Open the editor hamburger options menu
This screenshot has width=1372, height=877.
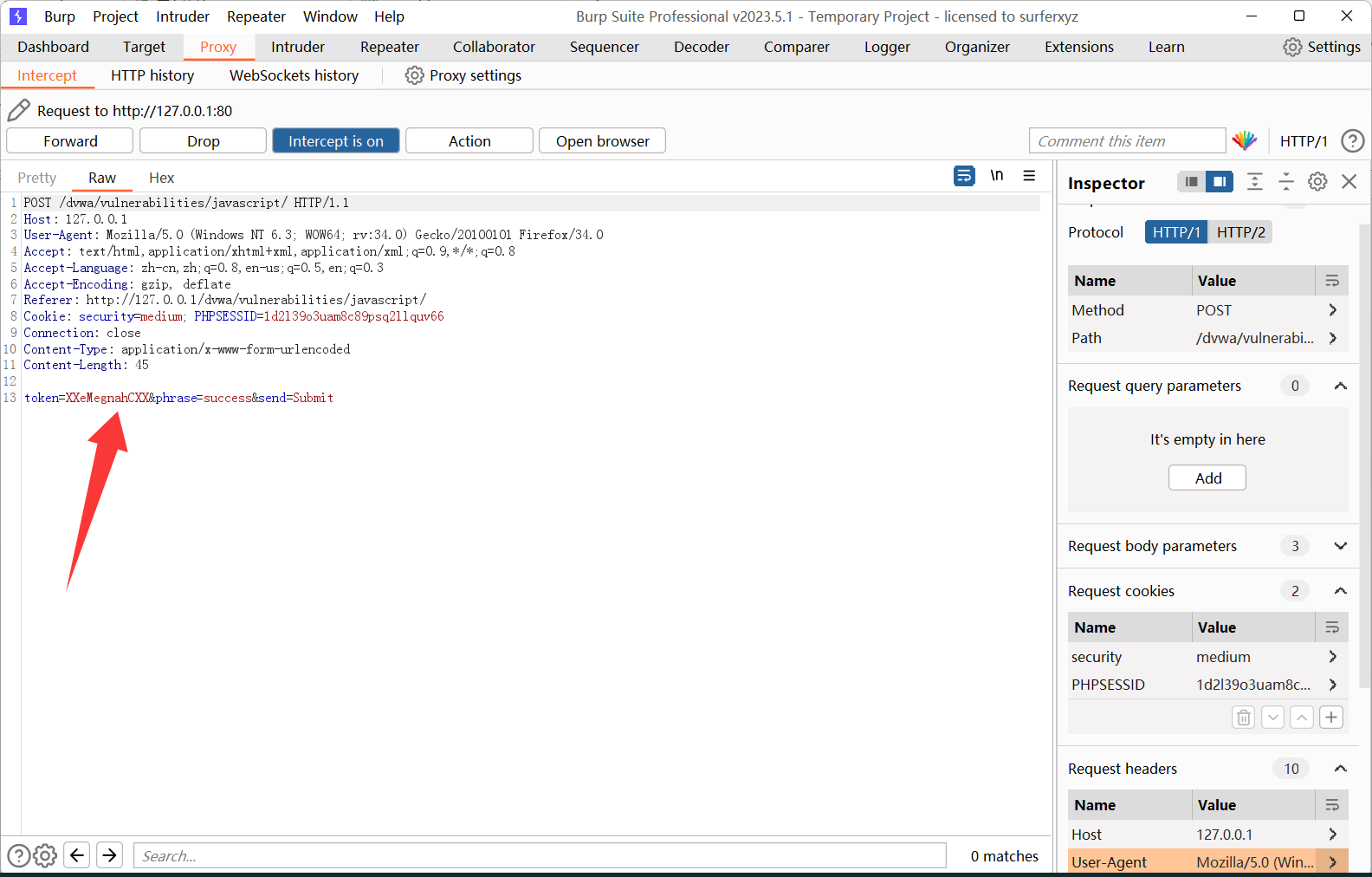tap(1029, 176)
